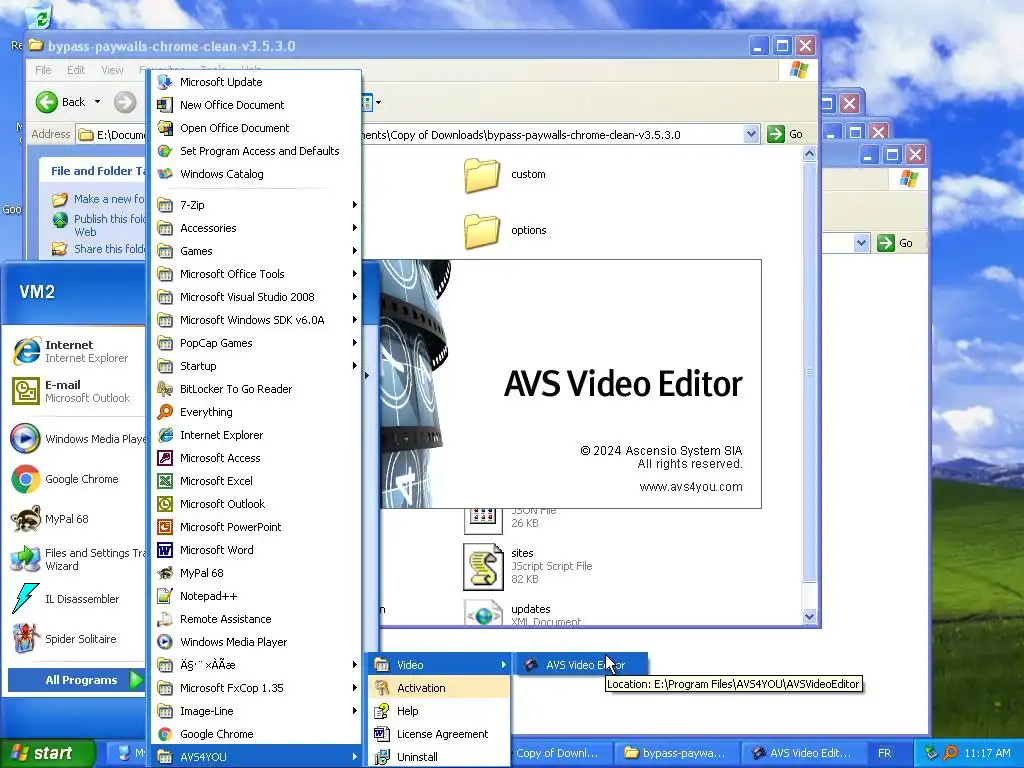Select Uninstall in the AVS4YOU menu
This screenshot has width=1024, height=768.
point(440,757)
